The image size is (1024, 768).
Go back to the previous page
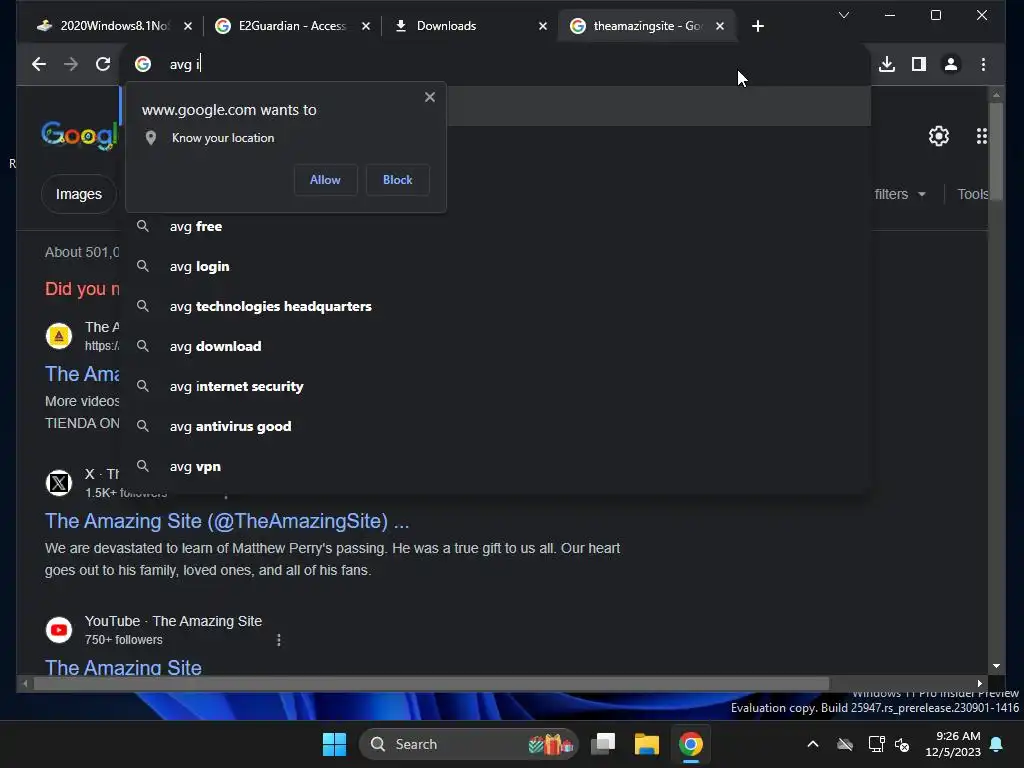(x=39, y=64)
